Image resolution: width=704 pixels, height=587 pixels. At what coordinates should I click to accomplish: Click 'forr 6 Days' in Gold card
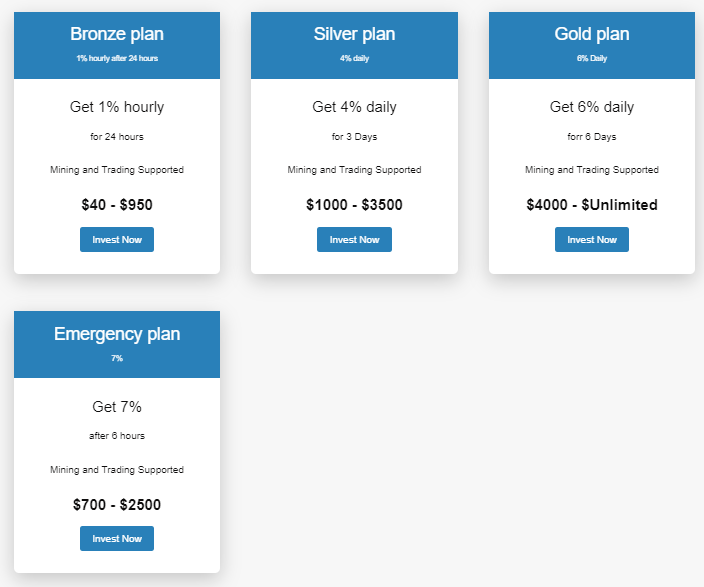coord(592,137)
